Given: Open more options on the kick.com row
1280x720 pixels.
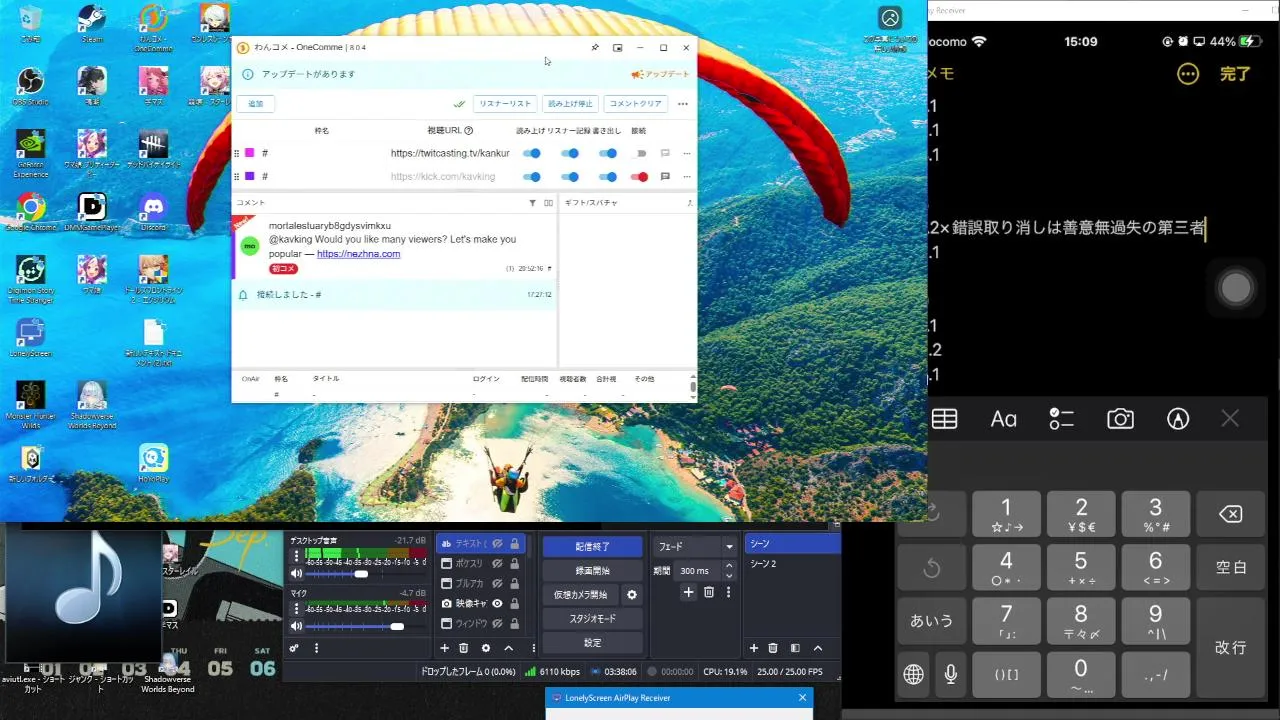Looking at the screenshot, I should (x=687, y=177).
